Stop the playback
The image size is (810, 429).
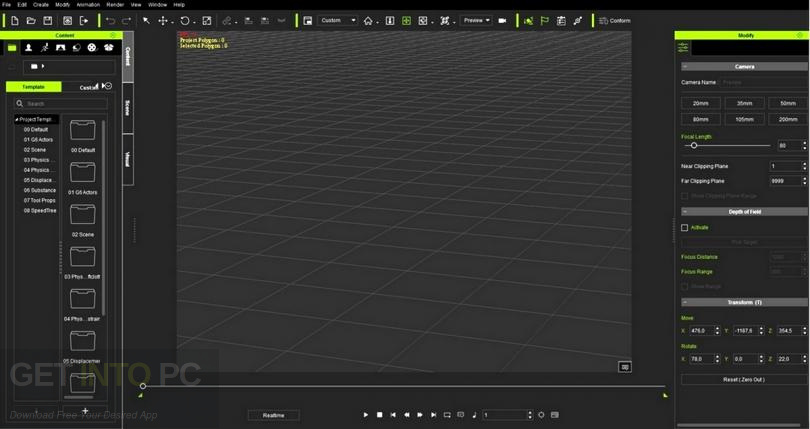(380, 415)
